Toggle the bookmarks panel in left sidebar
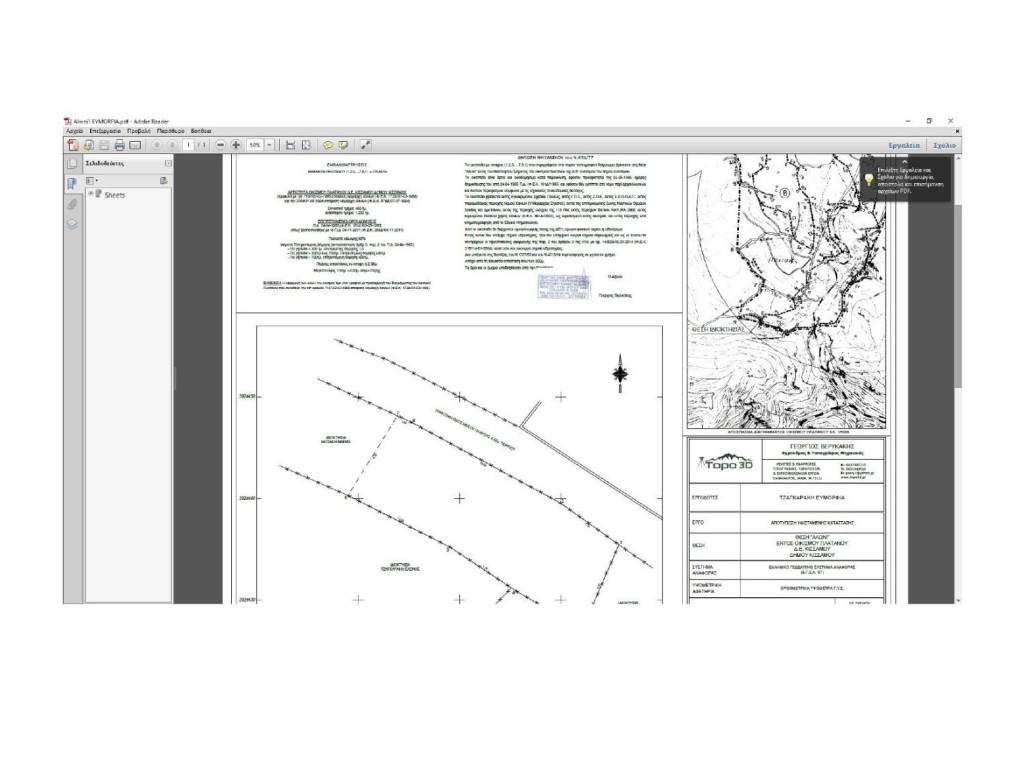1024x768 pixels. point(71,184)
